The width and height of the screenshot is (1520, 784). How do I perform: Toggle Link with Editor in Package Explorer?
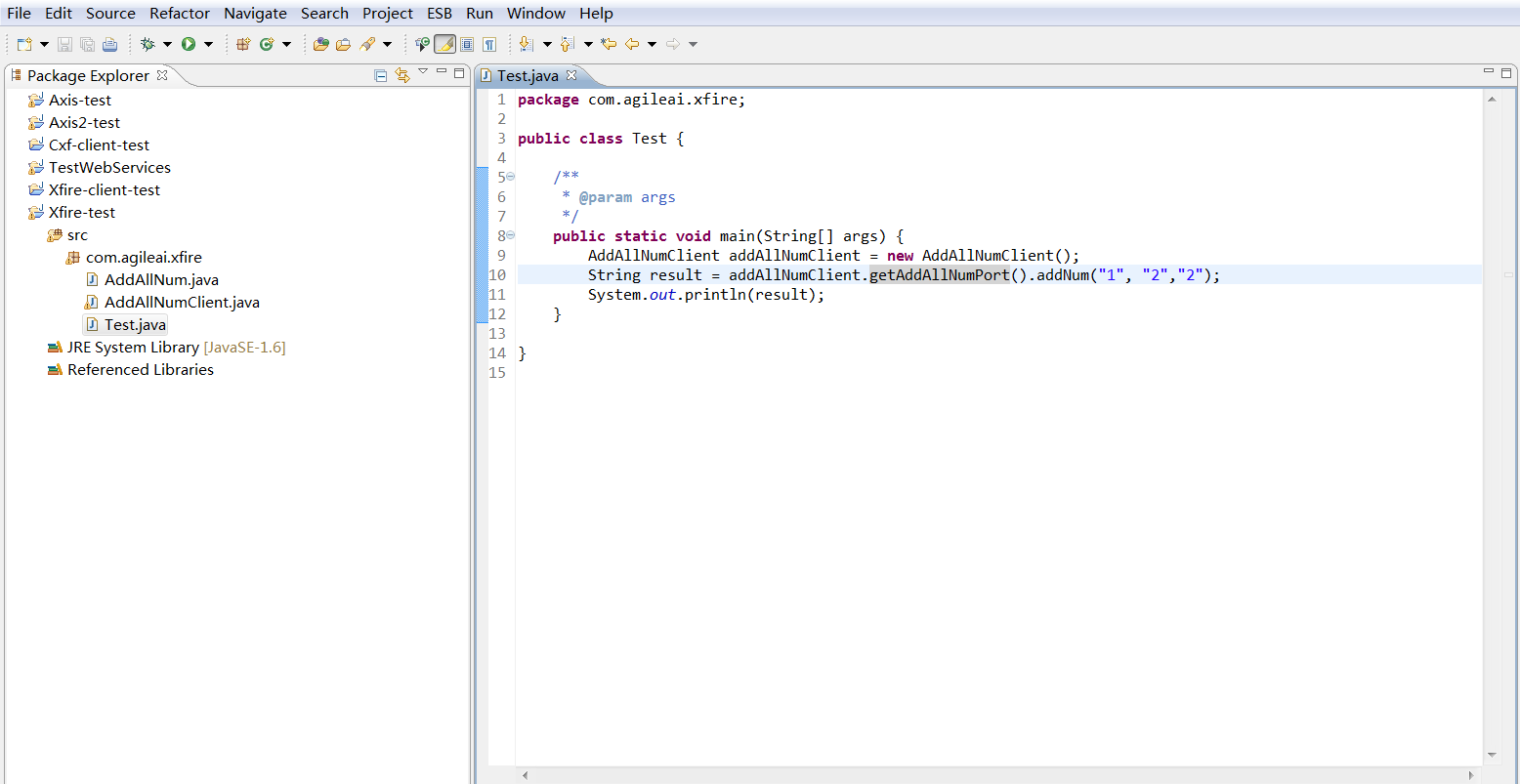click(x=401, y=75)
